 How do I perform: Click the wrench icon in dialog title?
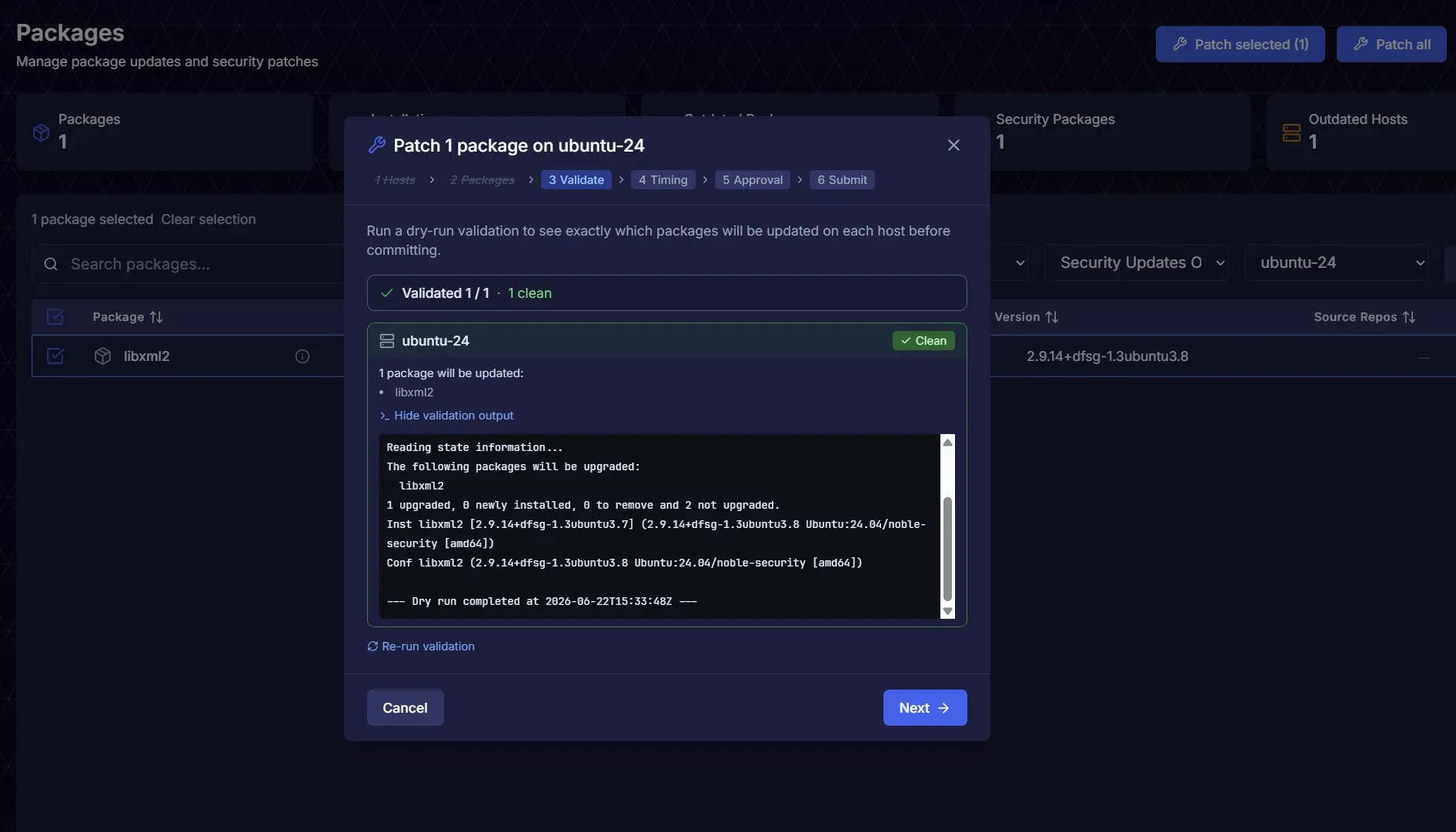(376, 145)
